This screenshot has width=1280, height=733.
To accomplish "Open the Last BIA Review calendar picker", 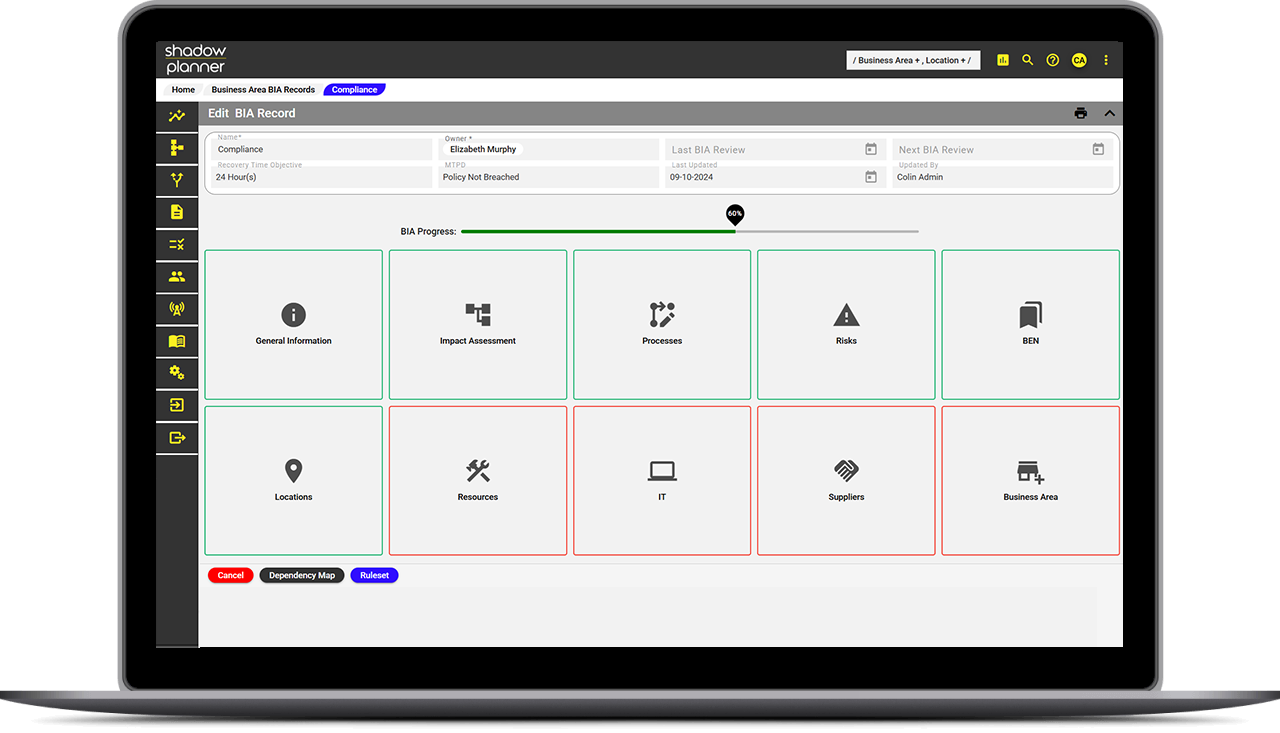I will [x=870, y=149].
